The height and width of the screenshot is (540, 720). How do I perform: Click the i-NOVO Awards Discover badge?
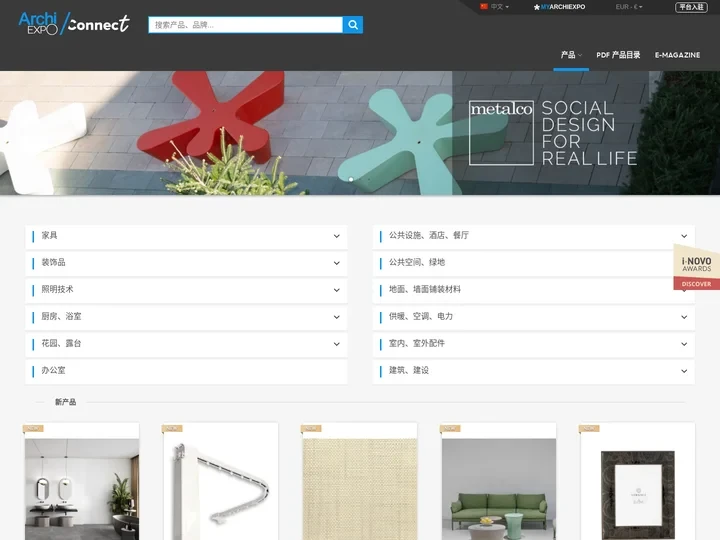click(x=696, y=268)
